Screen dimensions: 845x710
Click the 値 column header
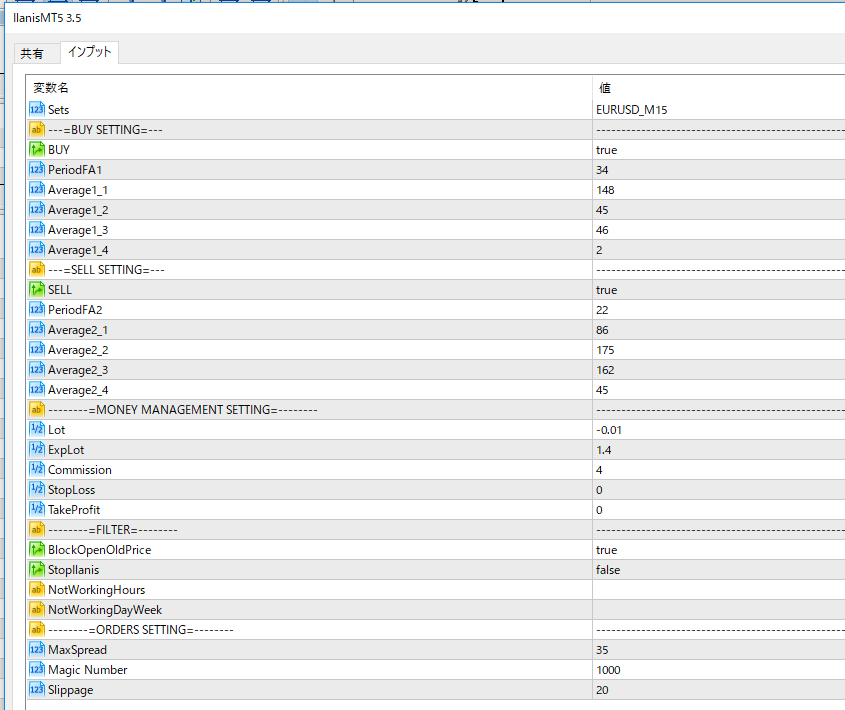[x=605, y=87]
